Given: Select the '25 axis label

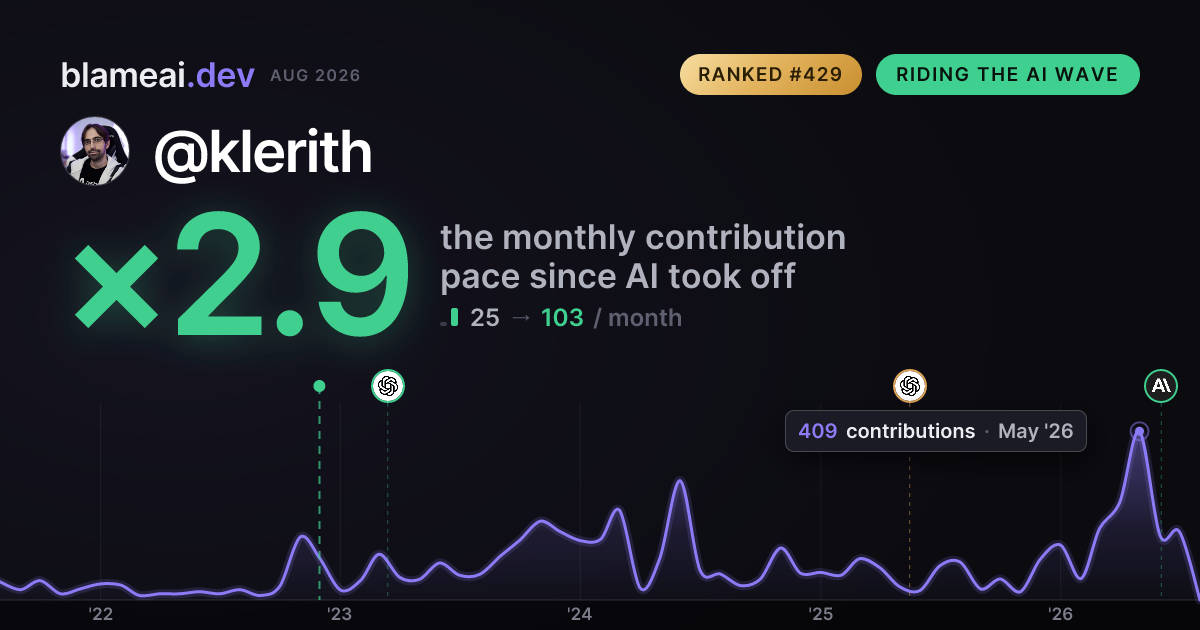Looking at the screenshot, I should 820,614.
